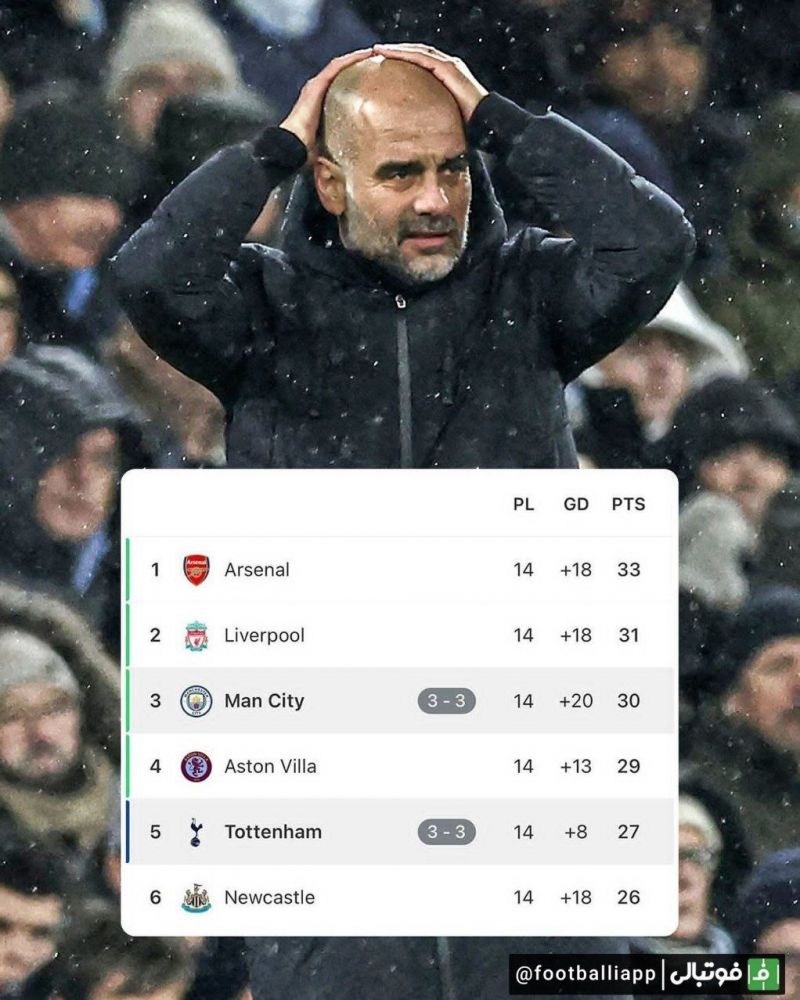Image resolution: width=800 pixels, height=1000 pixels.
Task: Click Man City's +20 goal difference
Action: coord(575,701)
